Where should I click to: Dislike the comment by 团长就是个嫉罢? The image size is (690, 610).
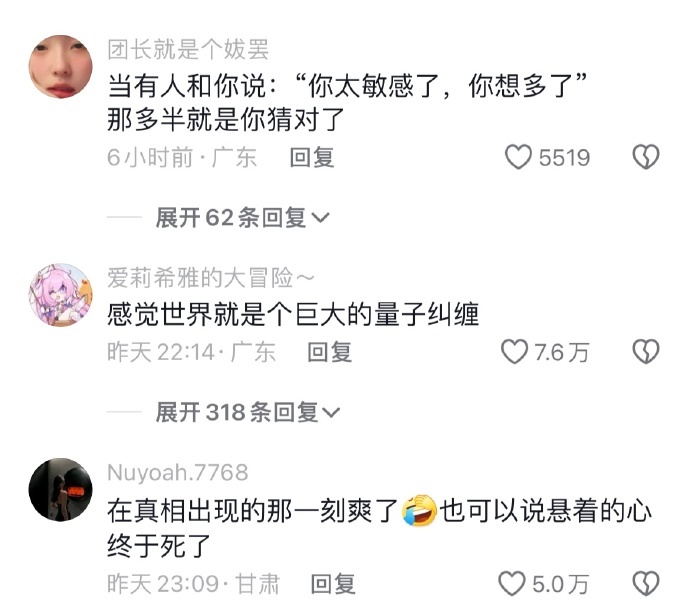click(x=646, y=157)
